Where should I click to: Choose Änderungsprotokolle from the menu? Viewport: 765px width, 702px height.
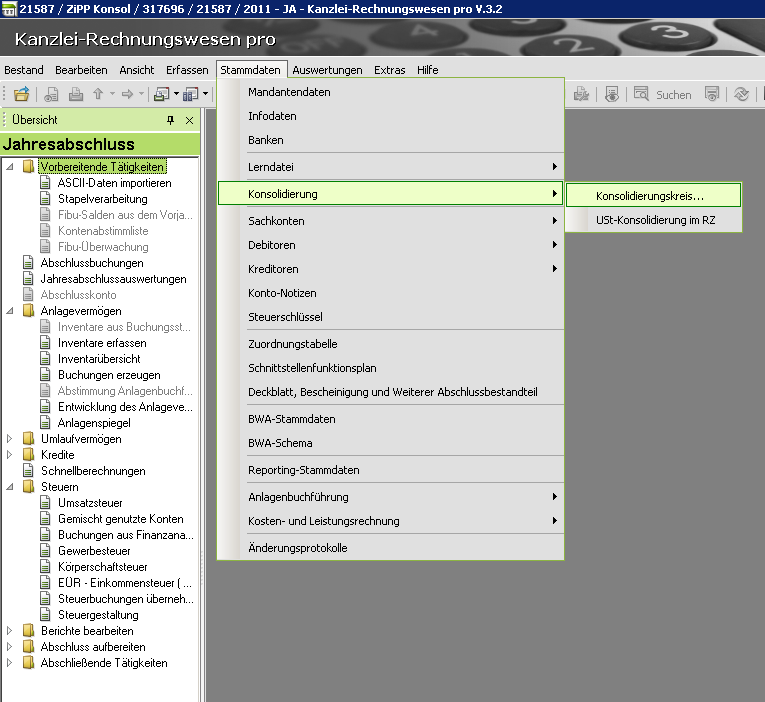[391, 547]
